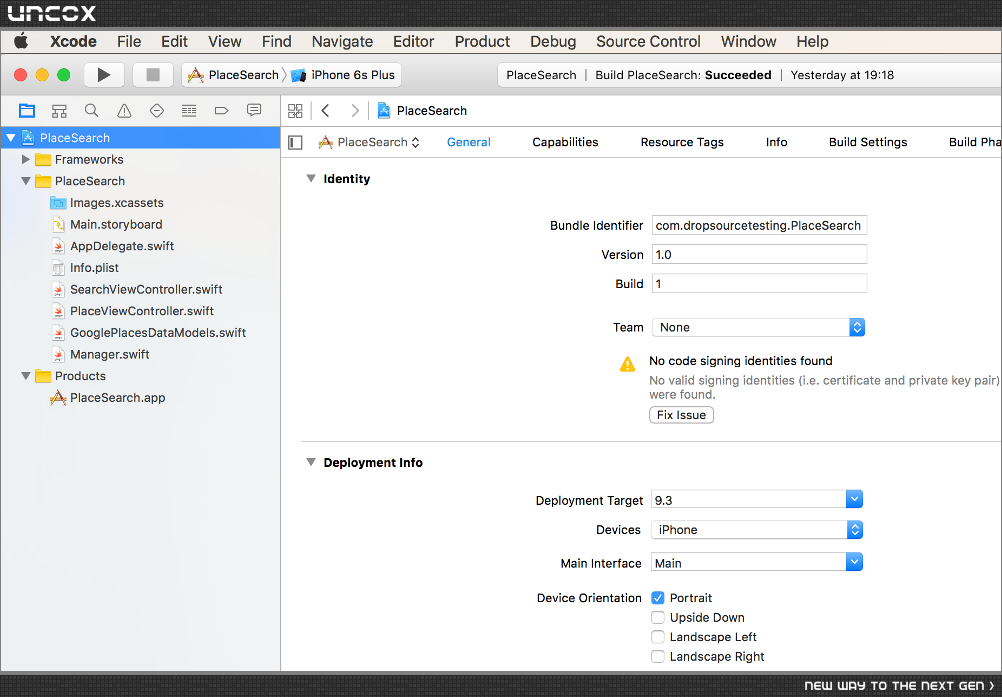The width and height of the screenshot is (1002, 697).
Task: Select the PlaceSearch scheme in toolbar
Action: pos(233,75)
